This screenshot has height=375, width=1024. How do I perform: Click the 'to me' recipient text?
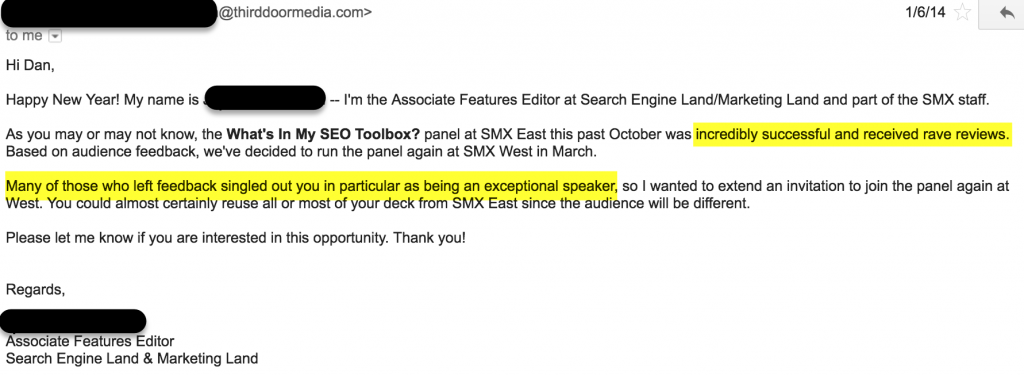pos(24,36)
